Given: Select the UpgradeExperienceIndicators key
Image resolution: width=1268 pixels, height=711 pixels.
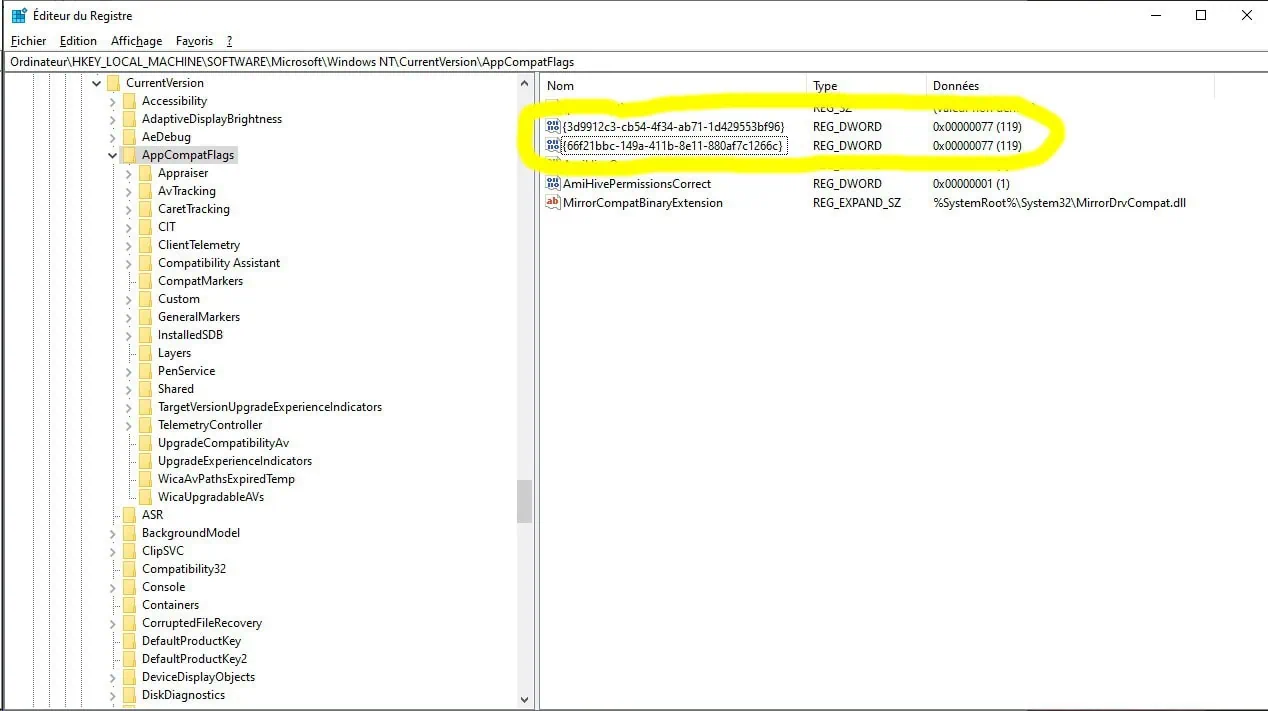Looking at the screenshot, I should 234,461.
